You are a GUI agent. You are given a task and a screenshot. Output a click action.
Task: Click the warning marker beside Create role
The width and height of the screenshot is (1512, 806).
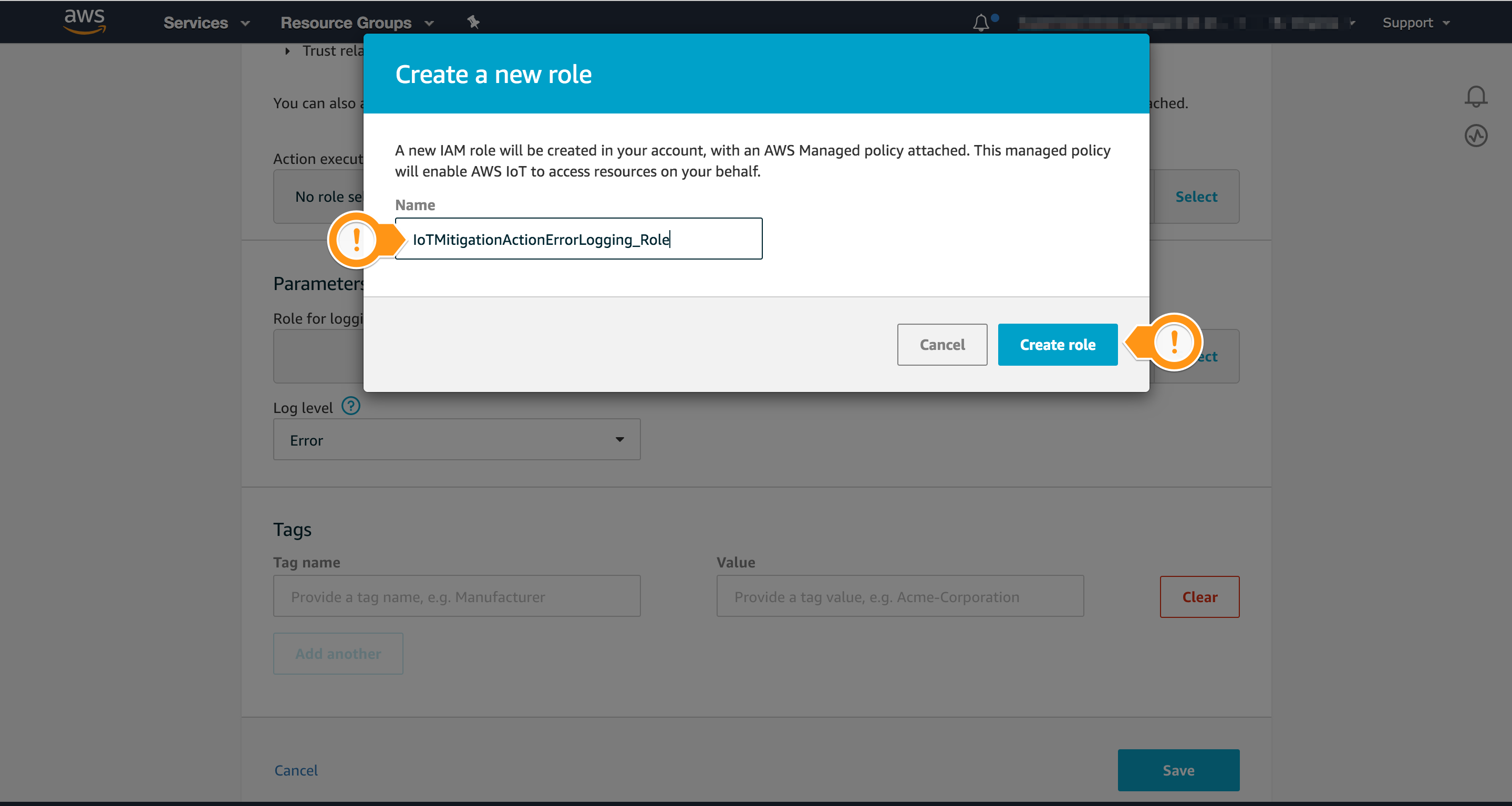pos(1174,342)
